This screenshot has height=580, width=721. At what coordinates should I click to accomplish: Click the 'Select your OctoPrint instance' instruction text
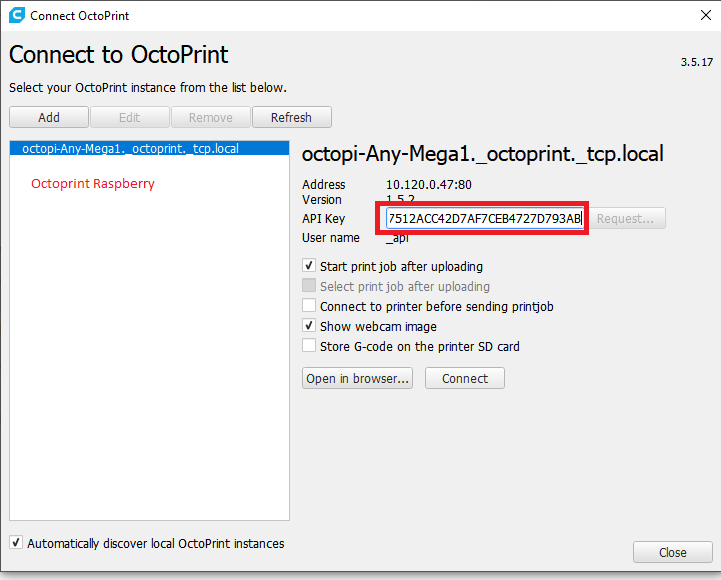click(148, 88)
